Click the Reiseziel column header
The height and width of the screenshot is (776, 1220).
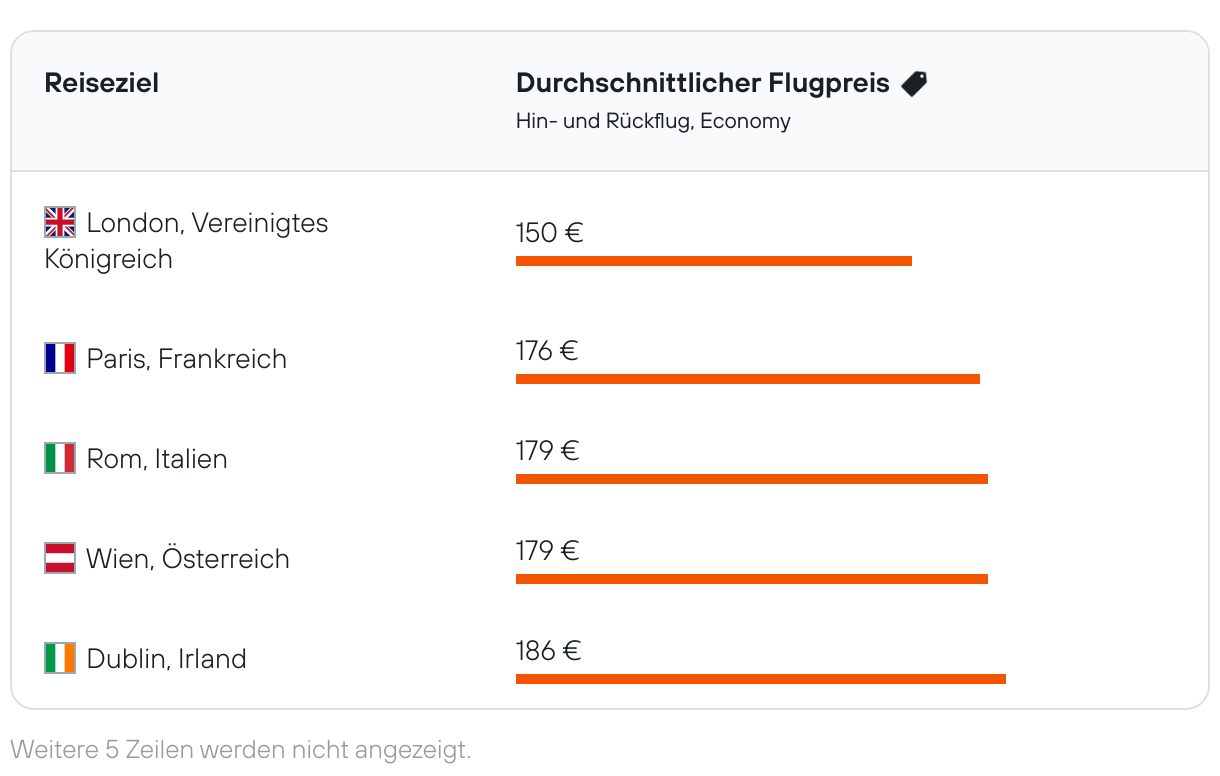[102, 83]
